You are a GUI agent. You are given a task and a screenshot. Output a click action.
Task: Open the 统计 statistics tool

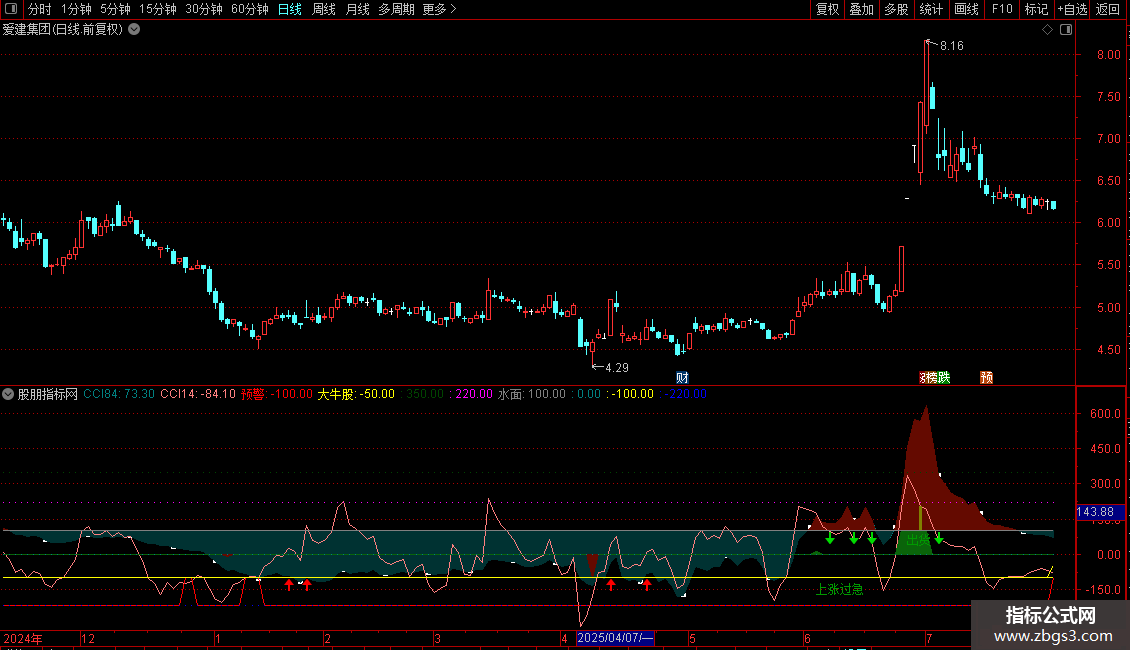tap(931, 9)
